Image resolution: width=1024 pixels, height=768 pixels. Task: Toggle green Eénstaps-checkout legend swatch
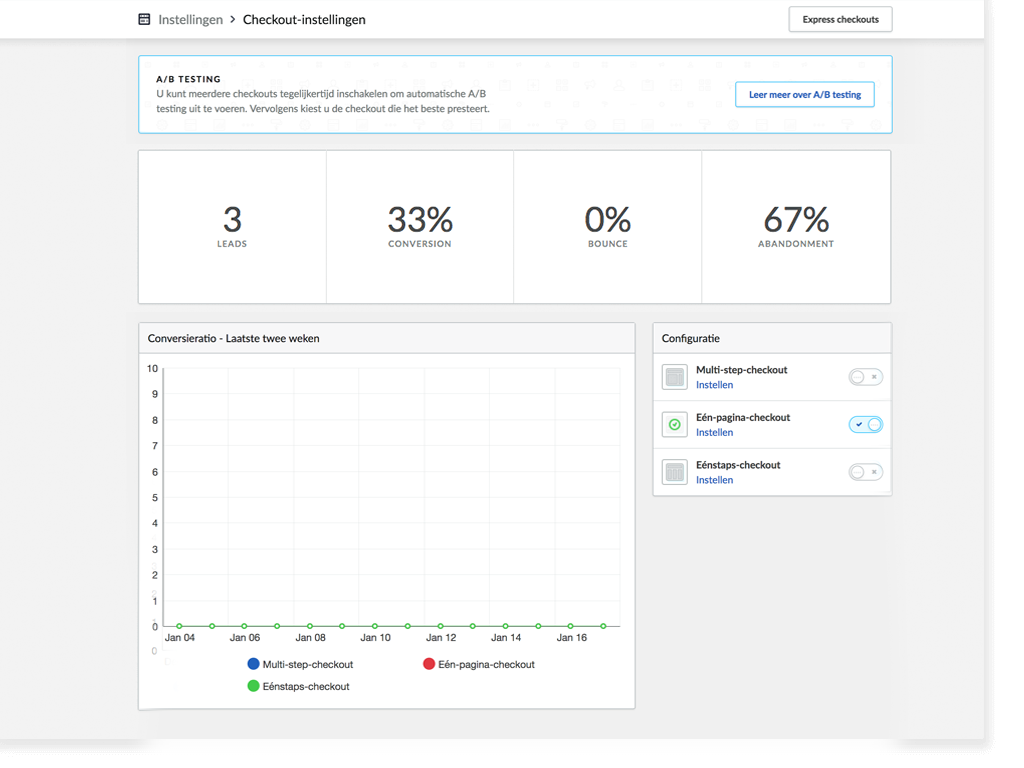coord(253,686)
